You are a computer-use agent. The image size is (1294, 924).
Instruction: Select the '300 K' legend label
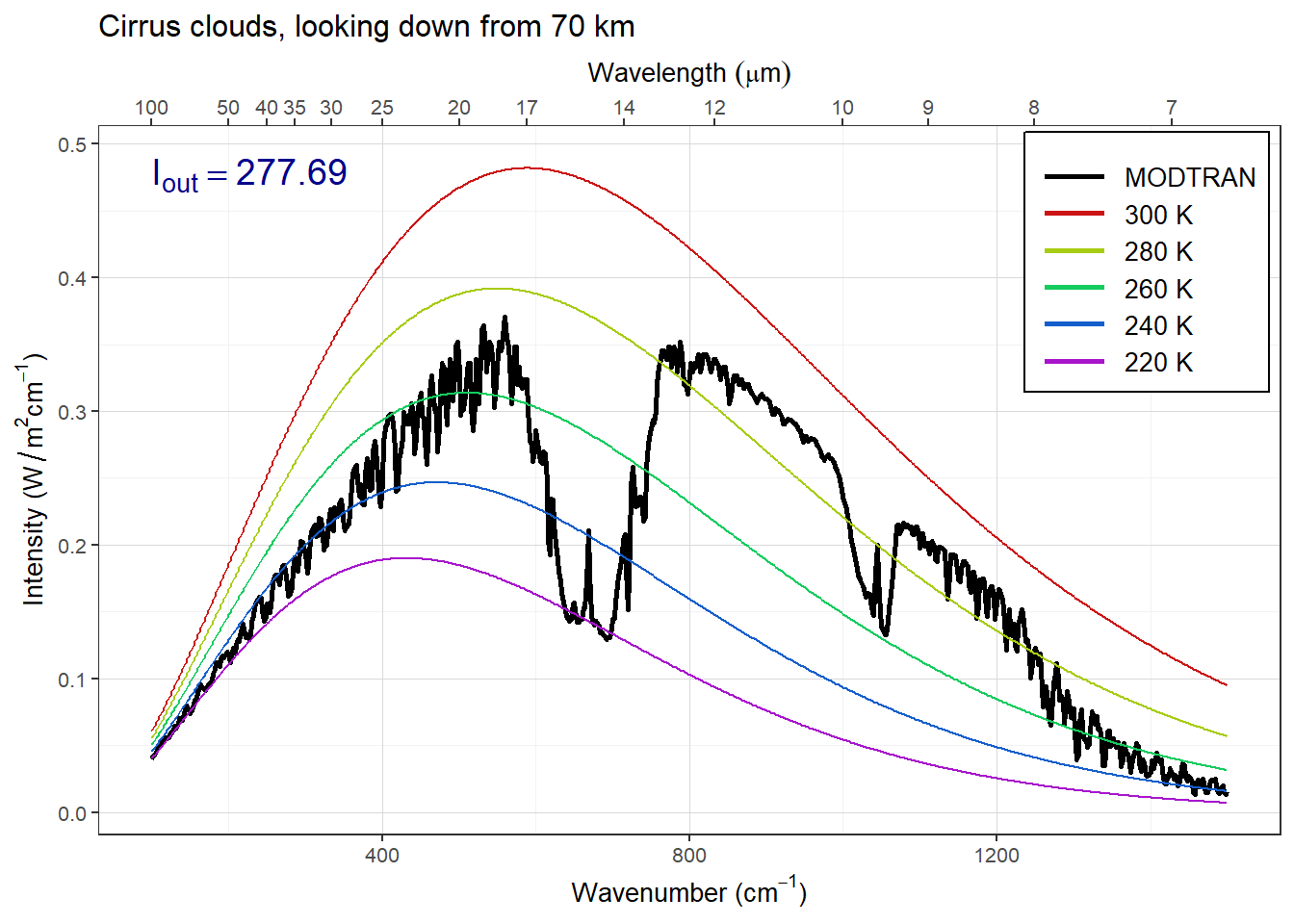point(1158,215)
